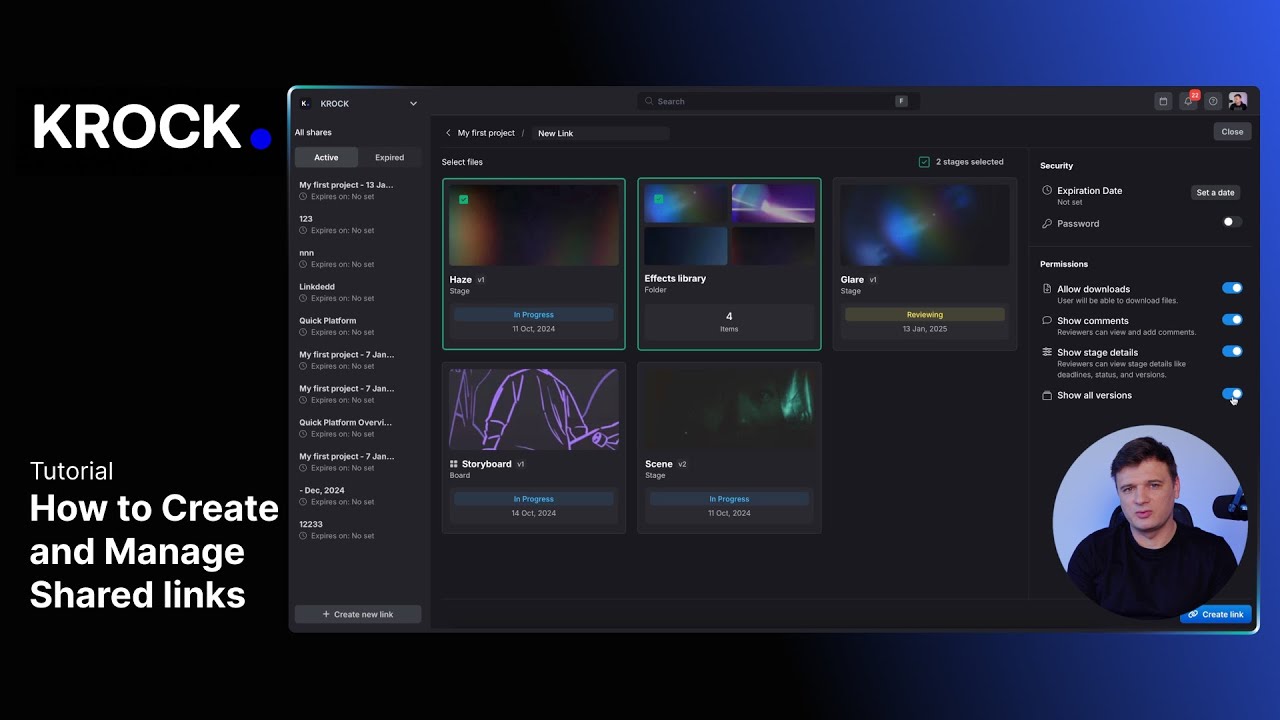Click the Password key icon
The height and width of the screenshot is (720, 1280).
(1047, 223)
